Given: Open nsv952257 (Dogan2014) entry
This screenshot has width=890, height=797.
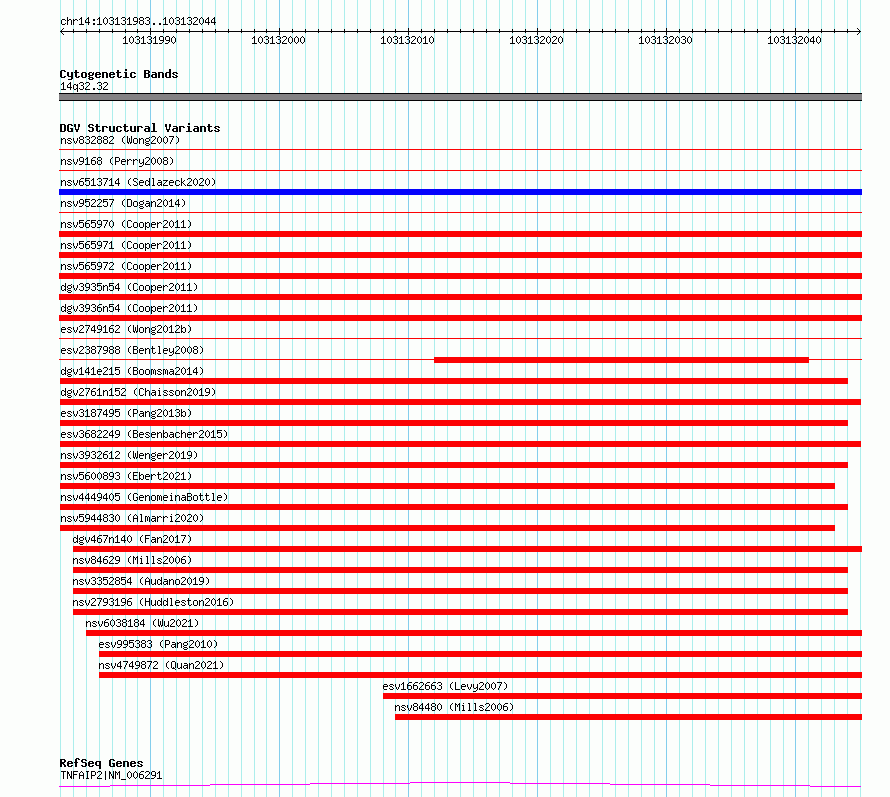Looking at the screenshot, I should point(123,203).
